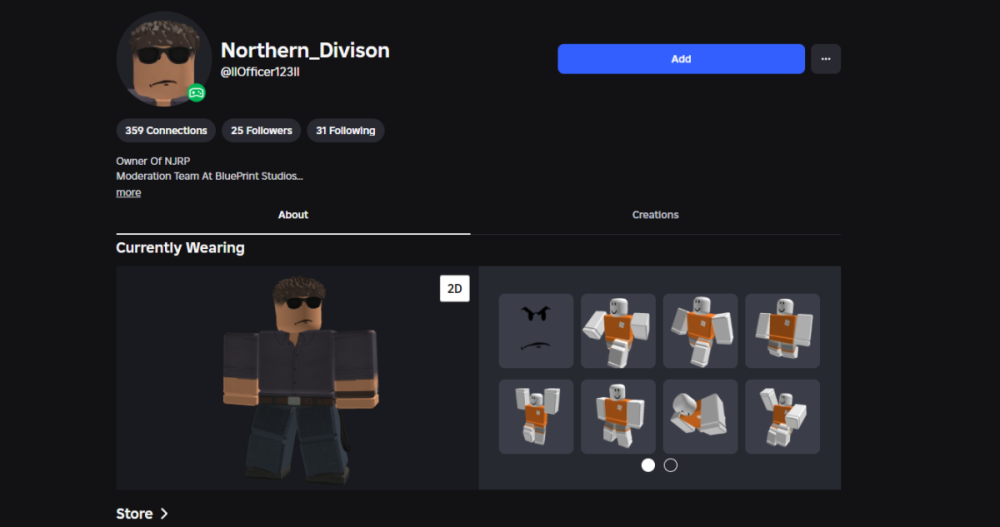The image size is (1000, 527).
Task: Click the blue Add button
Action: (x=681, y=59)
